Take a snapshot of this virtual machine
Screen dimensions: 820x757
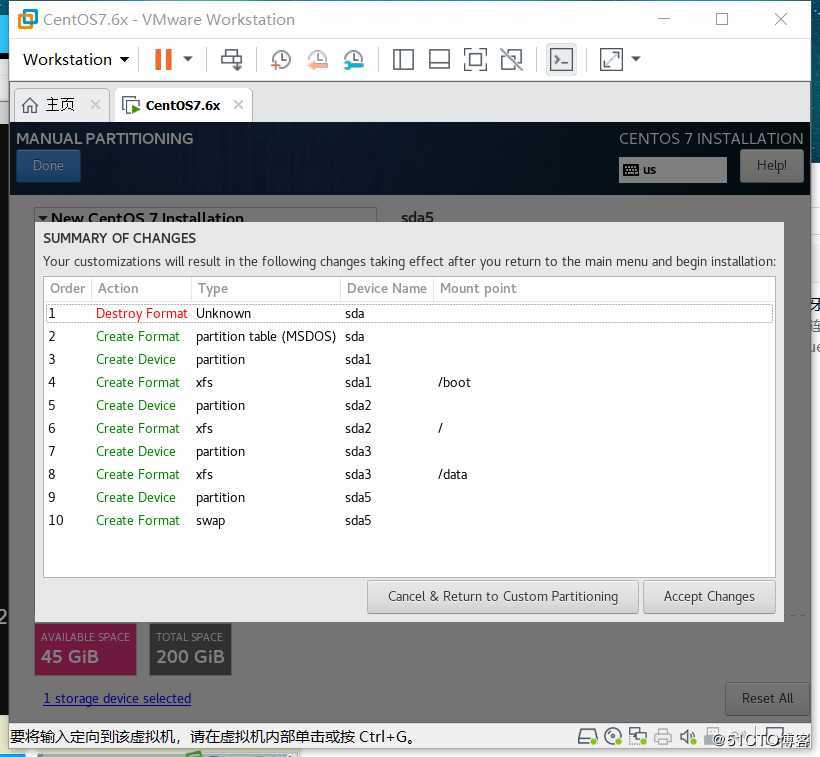pyautogui.click(x=281, y=60)
